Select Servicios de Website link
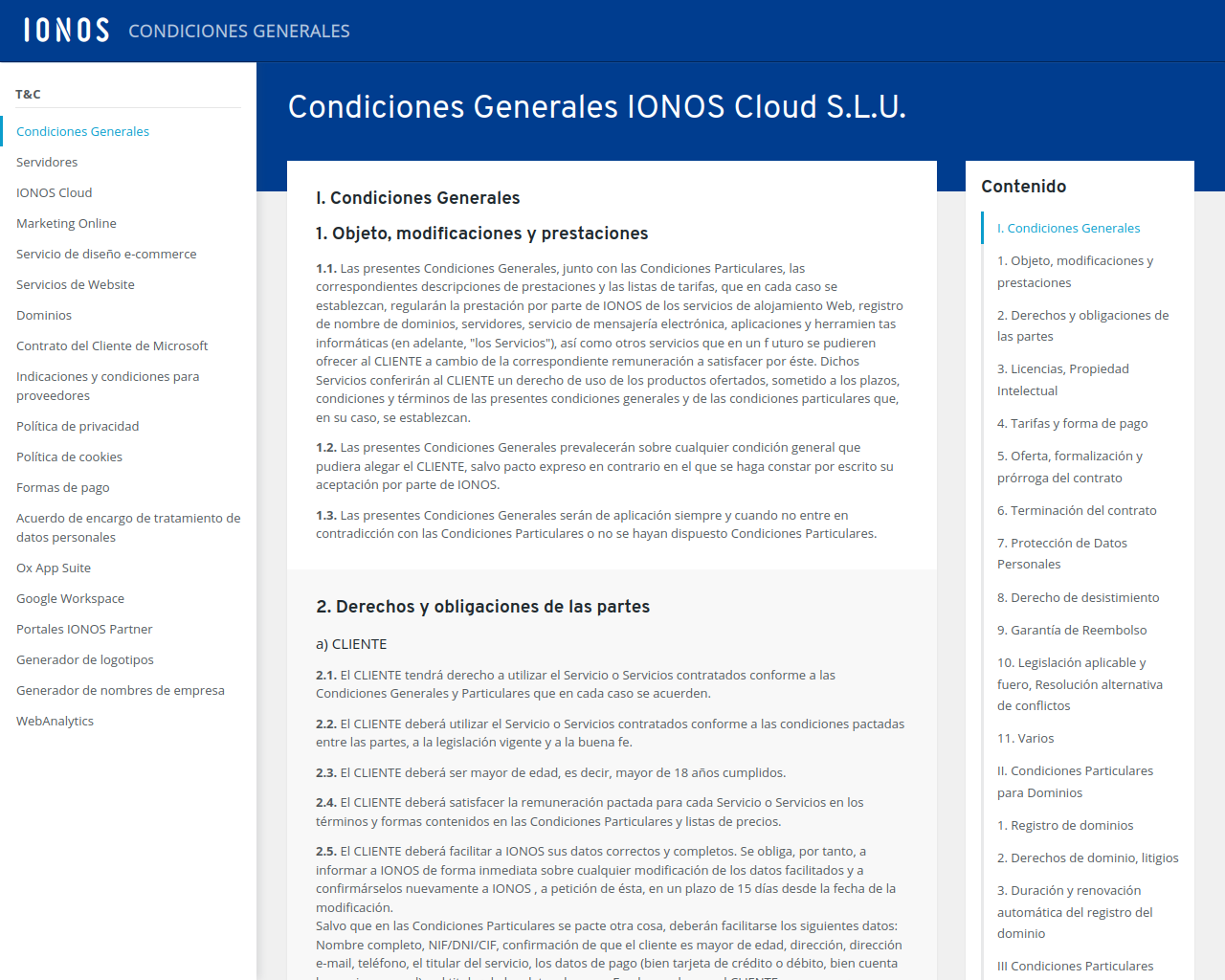This screenshot has height=980, width=1225. [x=76, y=284]
